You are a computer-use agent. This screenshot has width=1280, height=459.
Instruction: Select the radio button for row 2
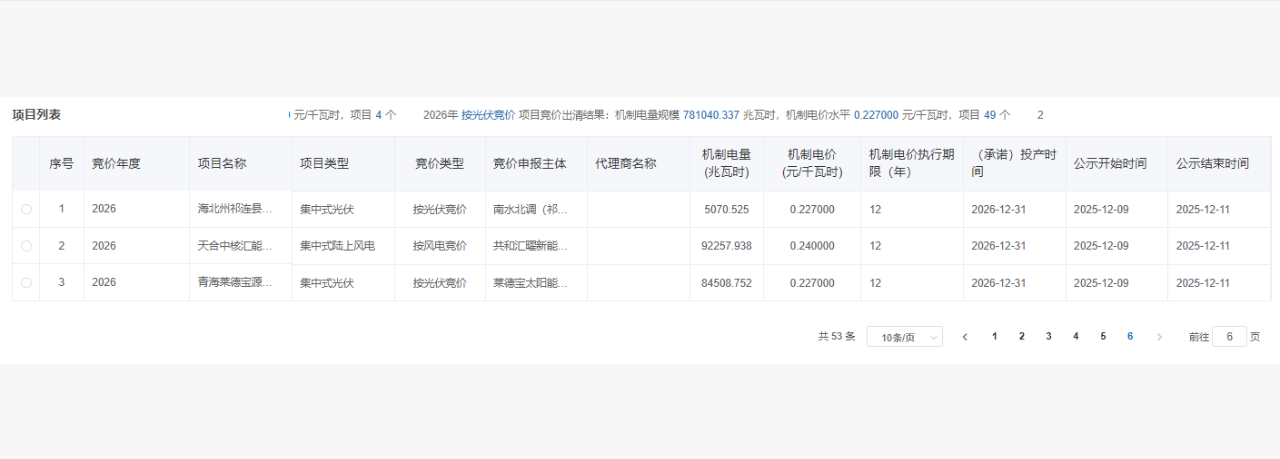pos(26,246)
